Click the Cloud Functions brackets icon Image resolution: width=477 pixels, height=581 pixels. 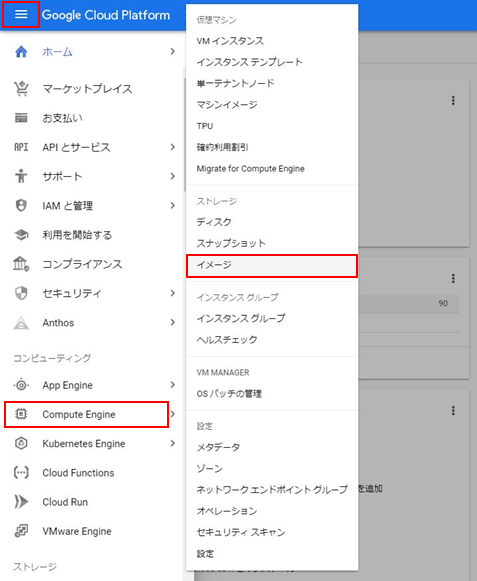pos(21,472)
